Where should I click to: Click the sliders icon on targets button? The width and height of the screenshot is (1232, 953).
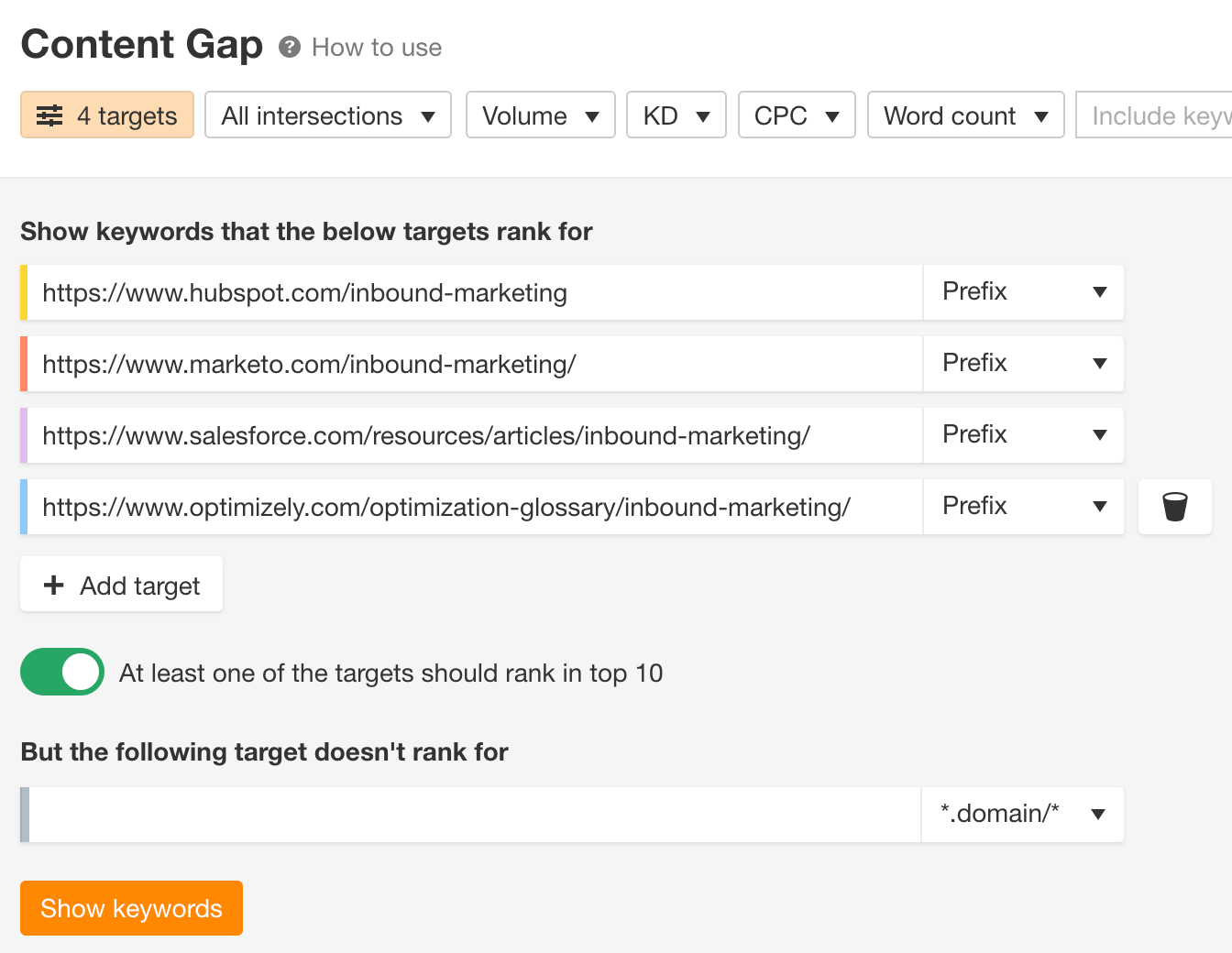[x=49, y=115]
